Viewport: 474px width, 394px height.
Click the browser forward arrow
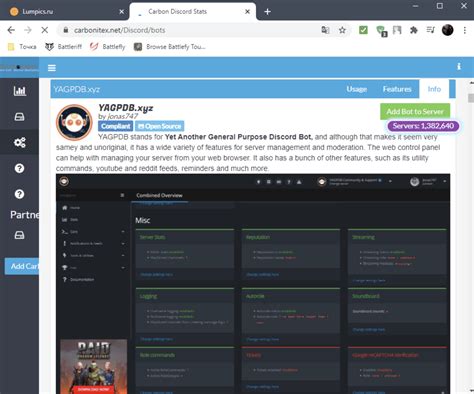[28, 30]
